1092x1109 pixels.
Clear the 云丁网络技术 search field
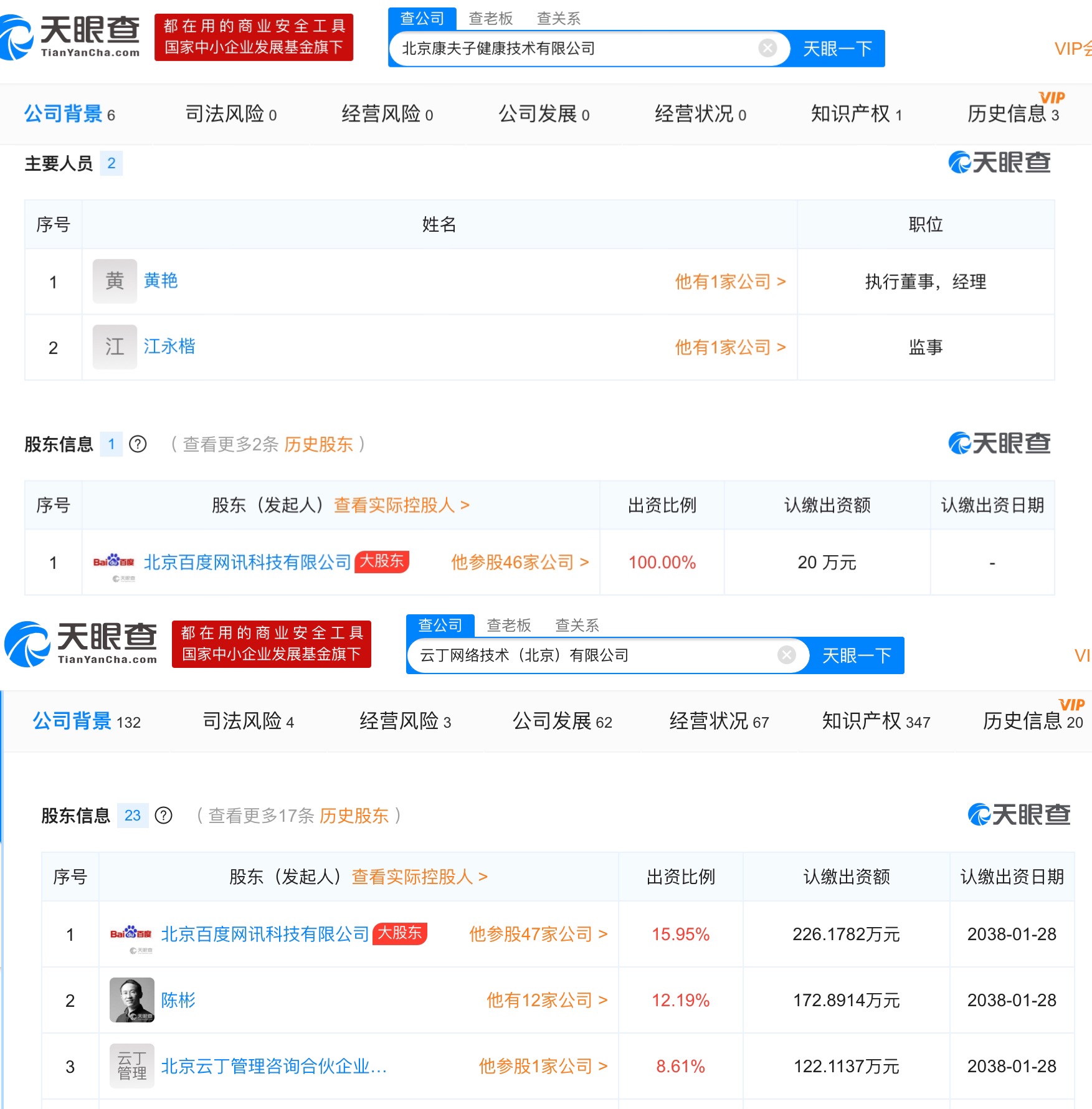(787, 655)
